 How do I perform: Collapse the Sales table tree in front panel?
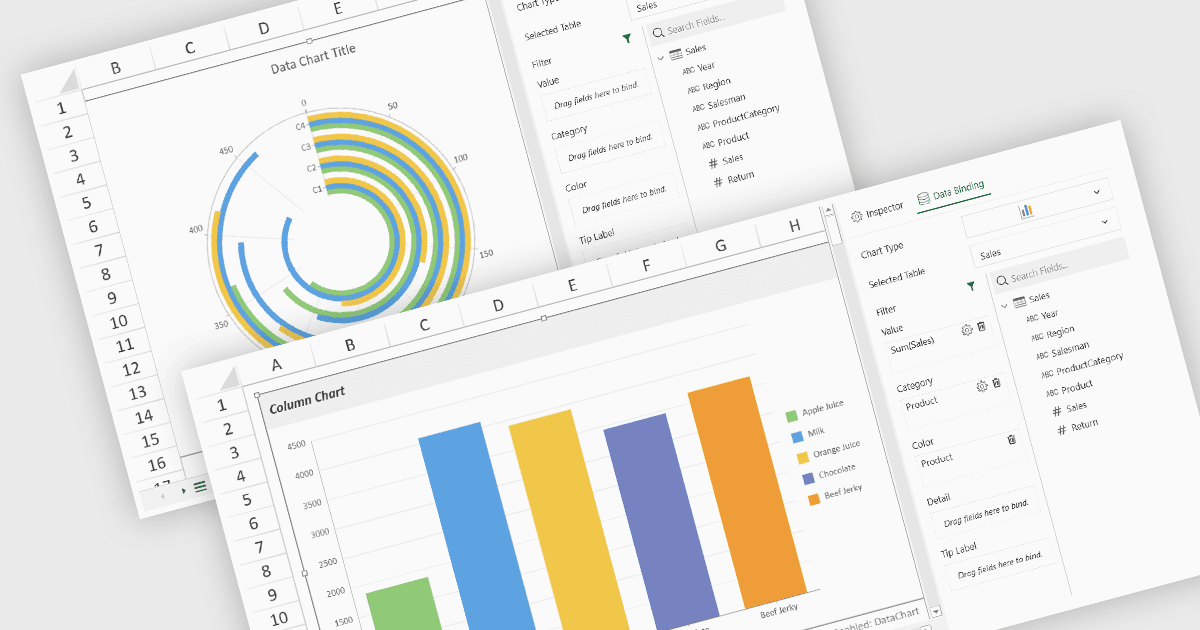[1004, 304]
